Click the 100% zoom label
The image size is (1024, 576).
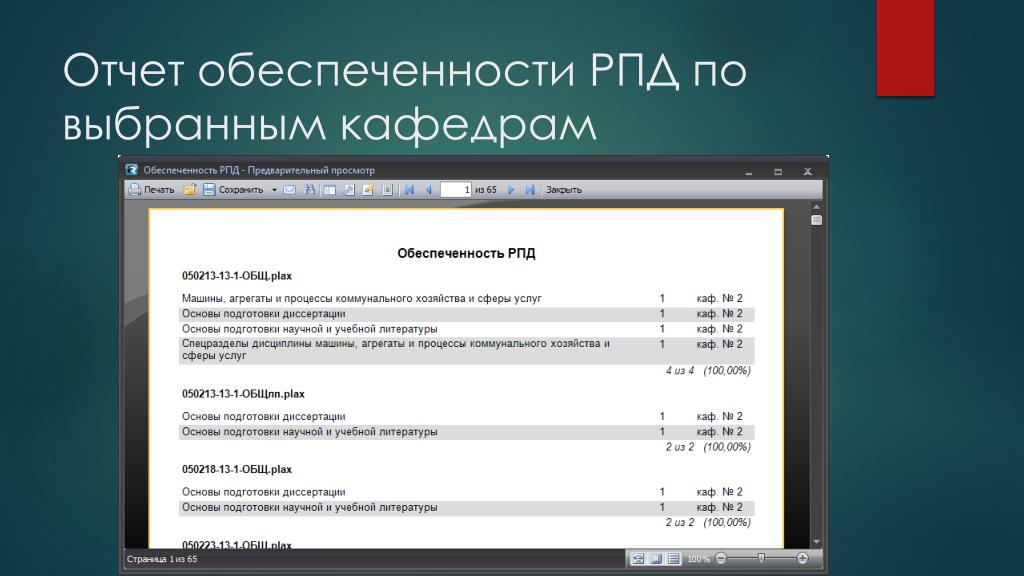click(x=698, y=559)
